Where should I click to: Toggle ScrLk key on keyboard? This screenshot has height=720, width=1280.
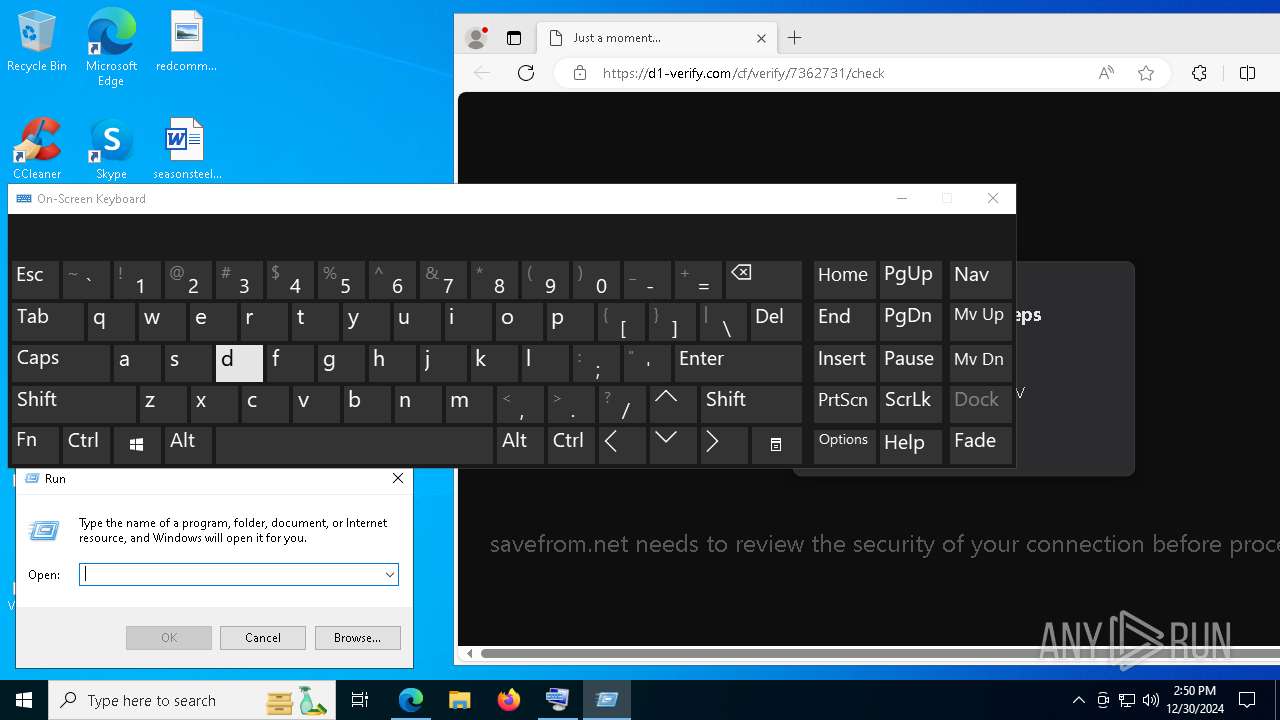[910, 403]
